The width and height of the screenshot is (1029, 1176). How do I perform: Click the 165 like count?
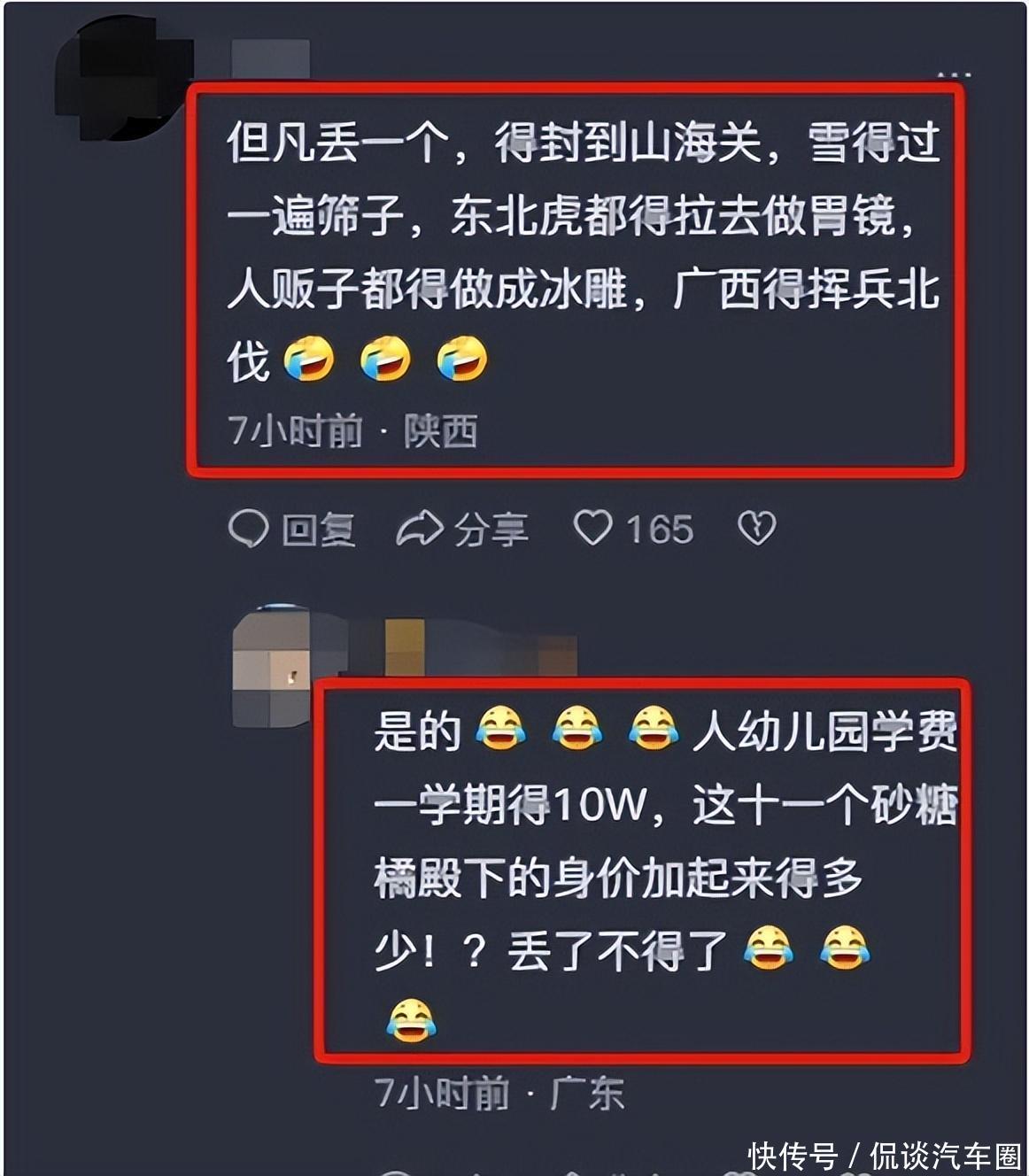[660, 530]
